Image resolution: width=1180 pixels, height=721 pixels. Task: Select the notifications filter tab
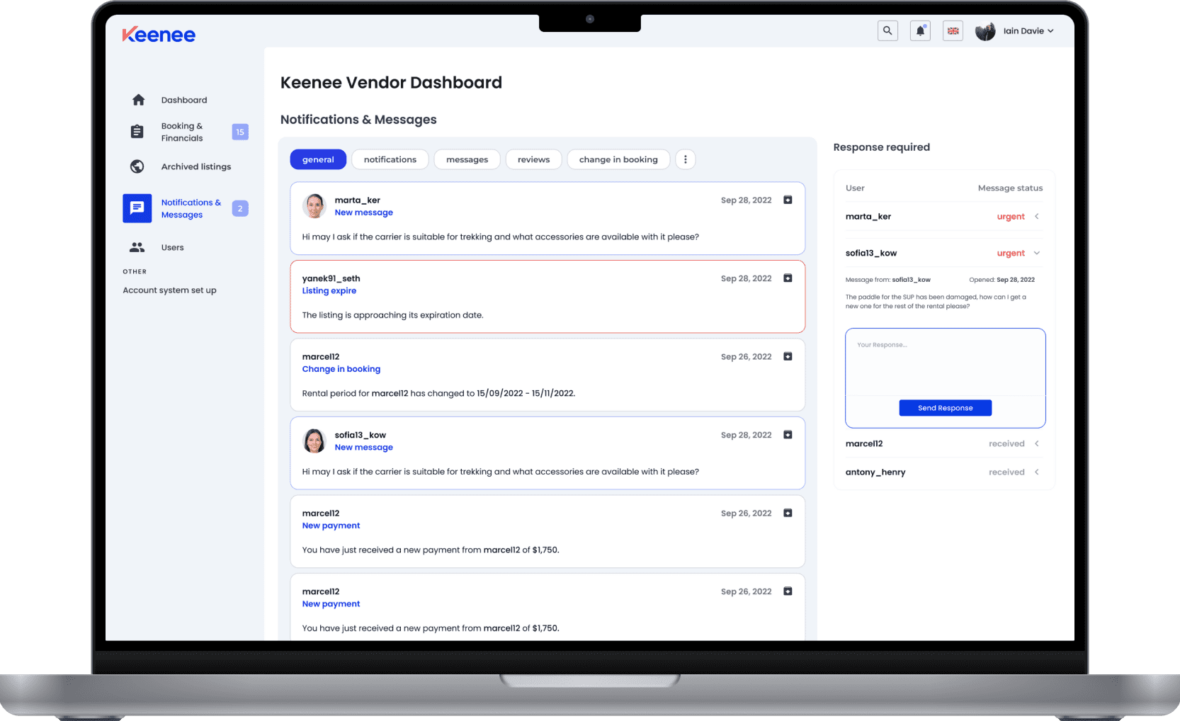point(390,160)
